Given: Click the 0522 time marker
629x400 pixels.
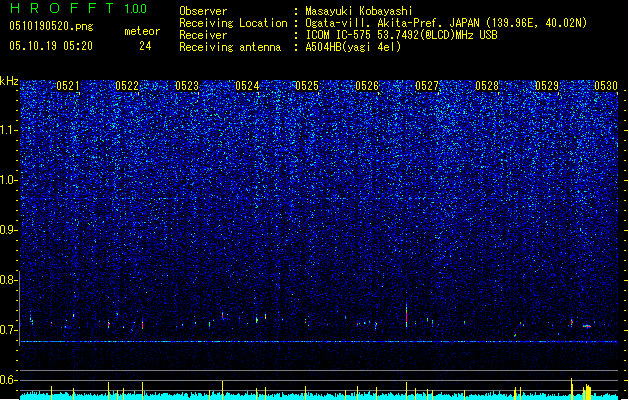Looking at the screenshot, I should (x=127, y=86).
